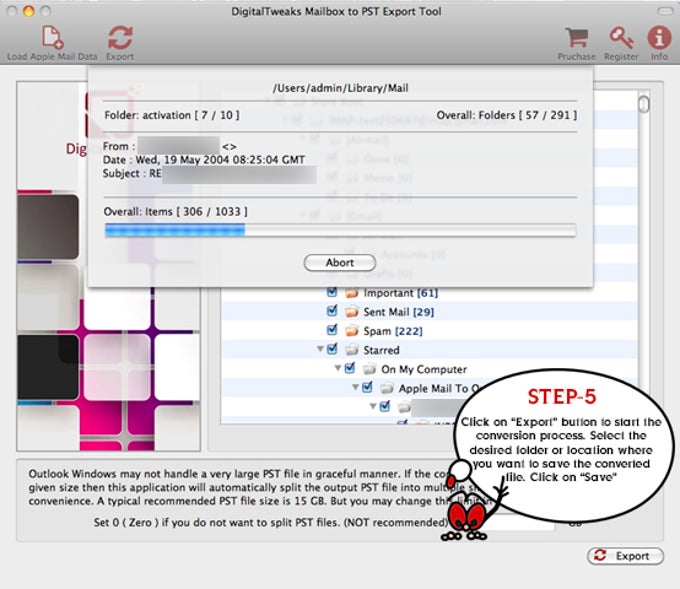Toggle the On My Computer checkbox
Screen dimensions: 680x589
pyautogui.click(x=350, y=368)
